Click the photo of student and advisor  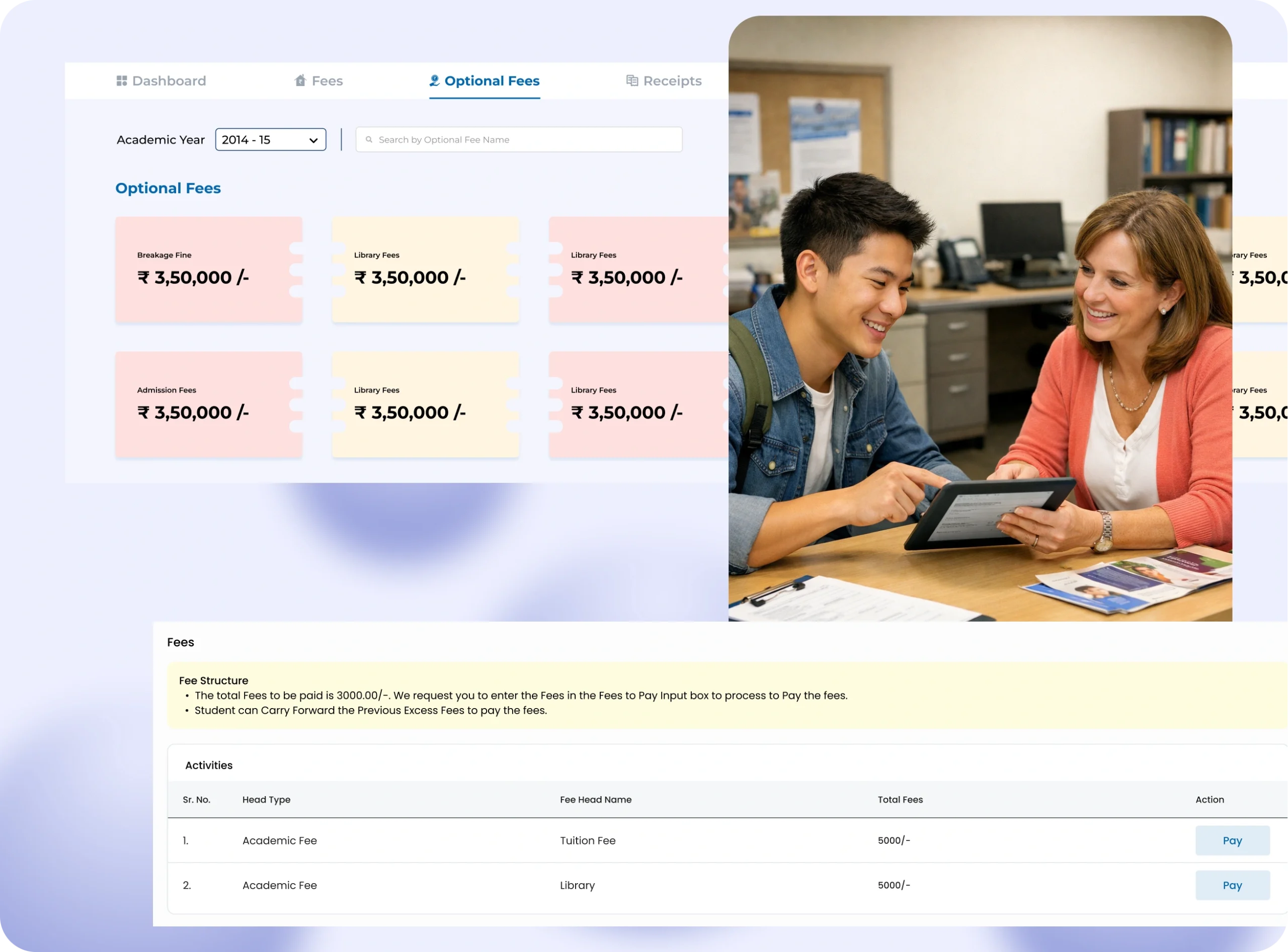coord(980,318)
